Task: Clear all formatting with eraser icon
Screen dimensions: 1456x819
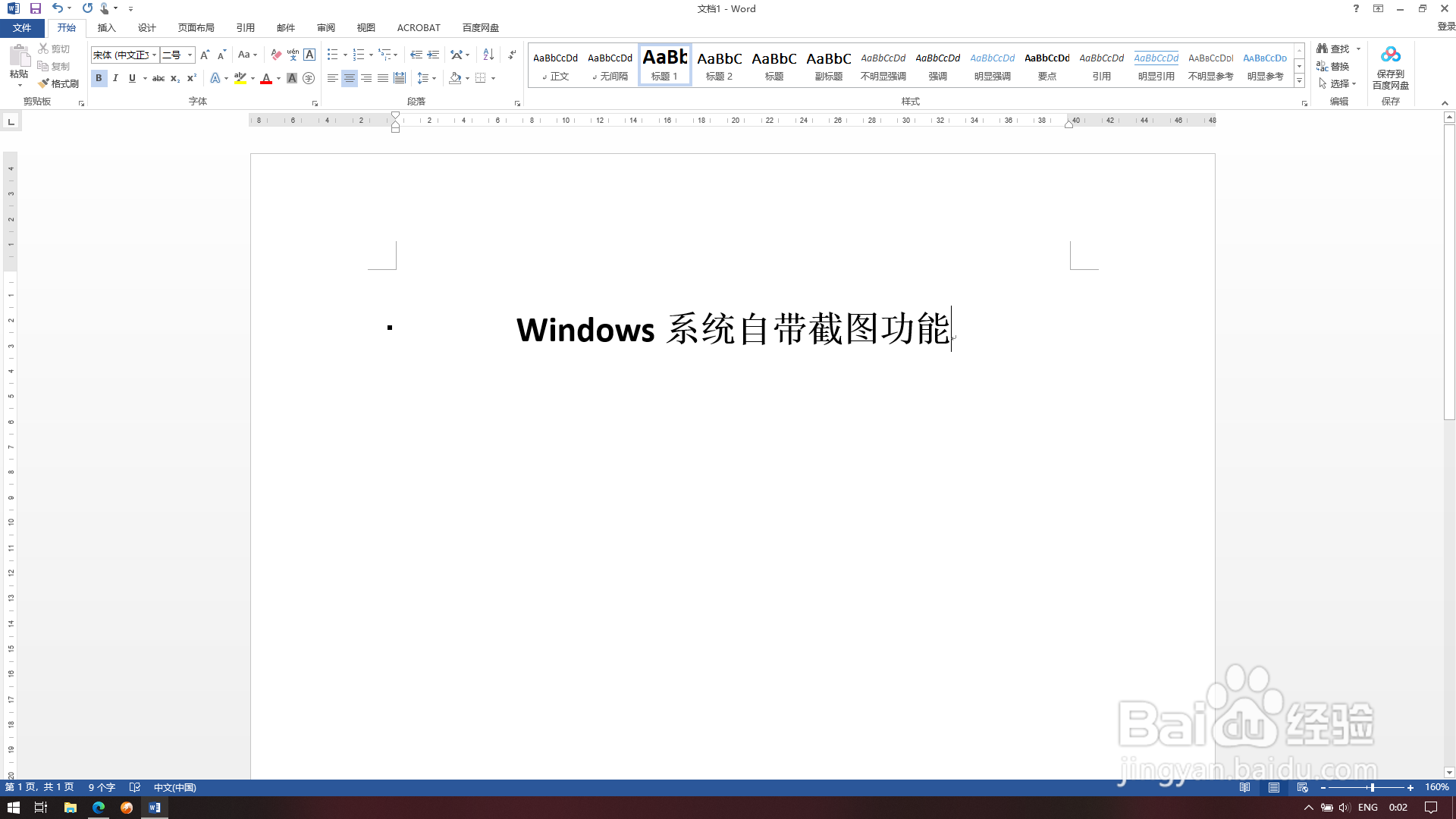Action: pos(276,55)
